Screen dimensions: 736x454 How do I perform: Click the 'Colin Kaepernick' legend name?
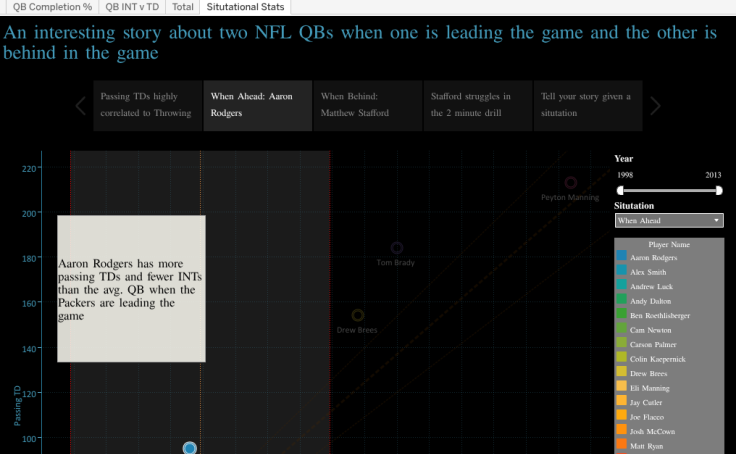click(658, 359)
